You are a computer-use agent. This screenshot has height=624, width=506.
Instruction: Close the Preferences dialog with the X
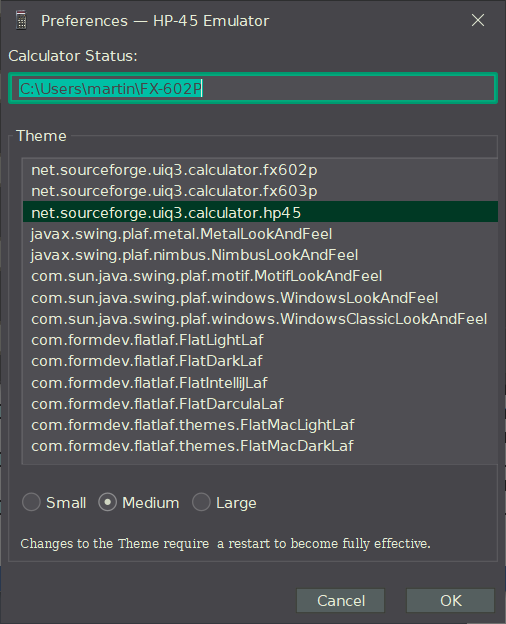pyautogui.click(x=478, y=20)
